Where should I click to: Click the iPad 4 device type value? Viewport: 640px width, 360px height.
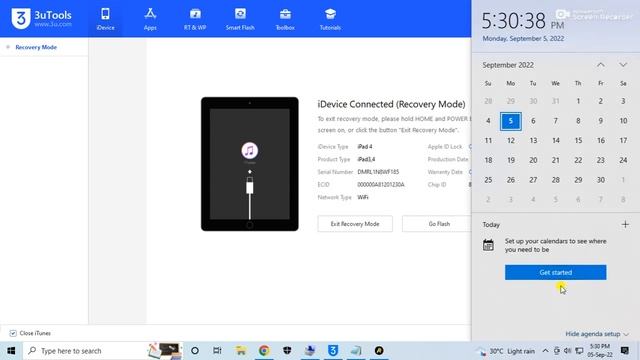pyautogui.click(x=365, y=147)
